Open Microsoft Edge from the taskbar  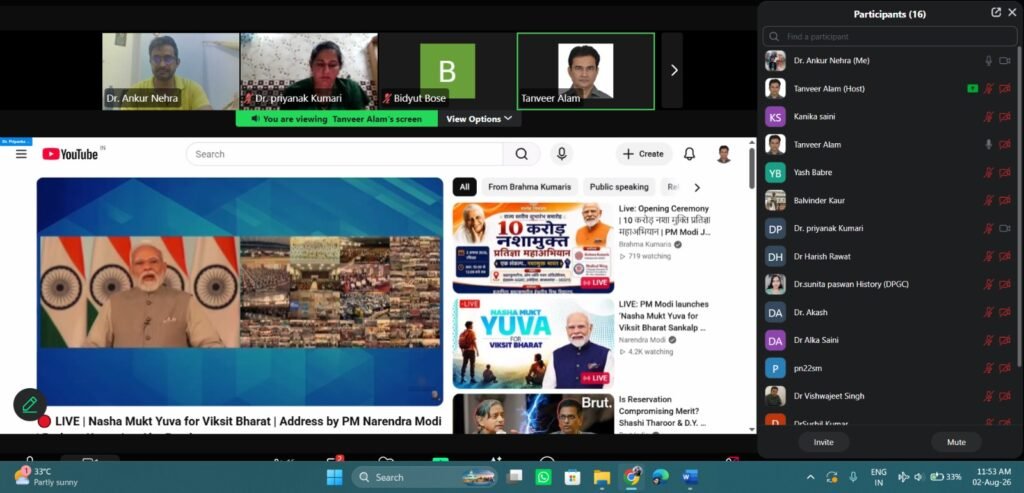660,477
